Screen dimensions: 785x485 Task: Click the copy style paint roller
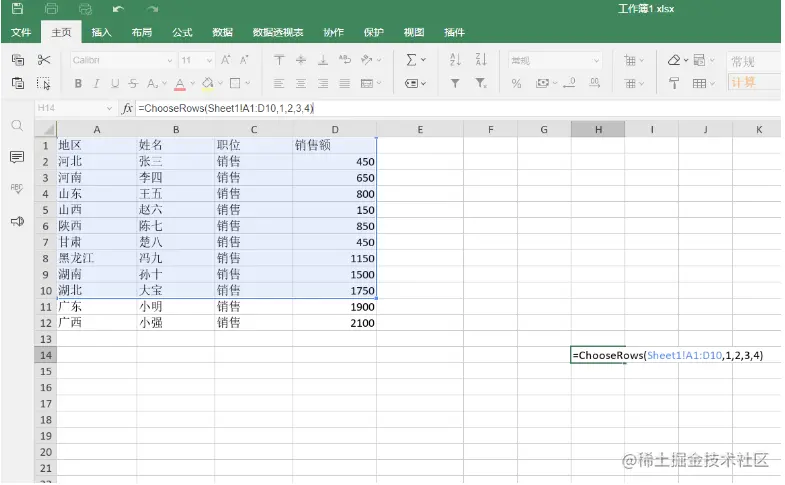pyautogui.click(x=674, y=83)
